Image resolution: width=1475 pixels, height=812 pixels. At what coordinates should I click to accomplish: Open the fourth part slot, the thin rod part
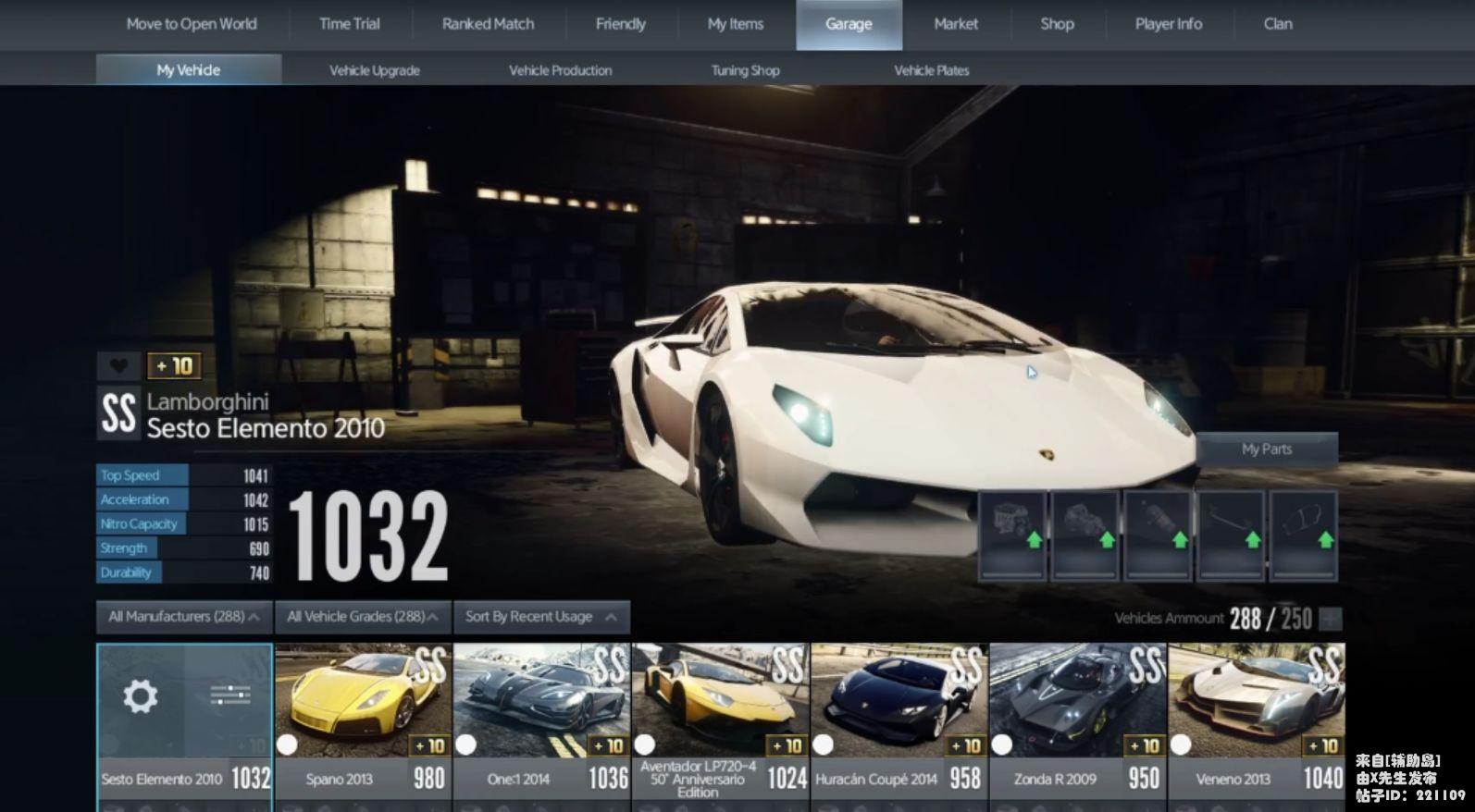(x=1231, y=535)
